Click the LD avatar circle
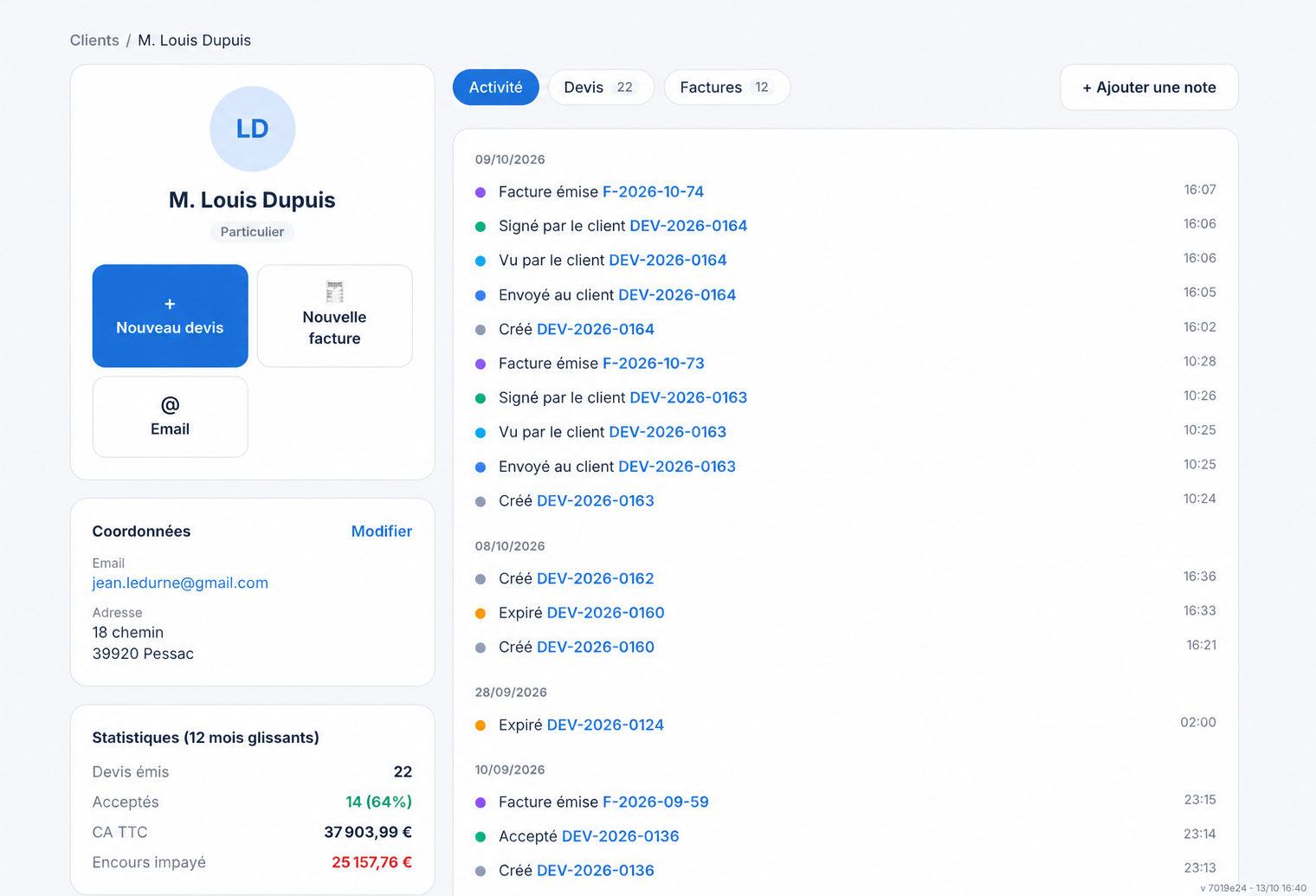Viewport: 1316px width, 896px height. coord(252,128)
